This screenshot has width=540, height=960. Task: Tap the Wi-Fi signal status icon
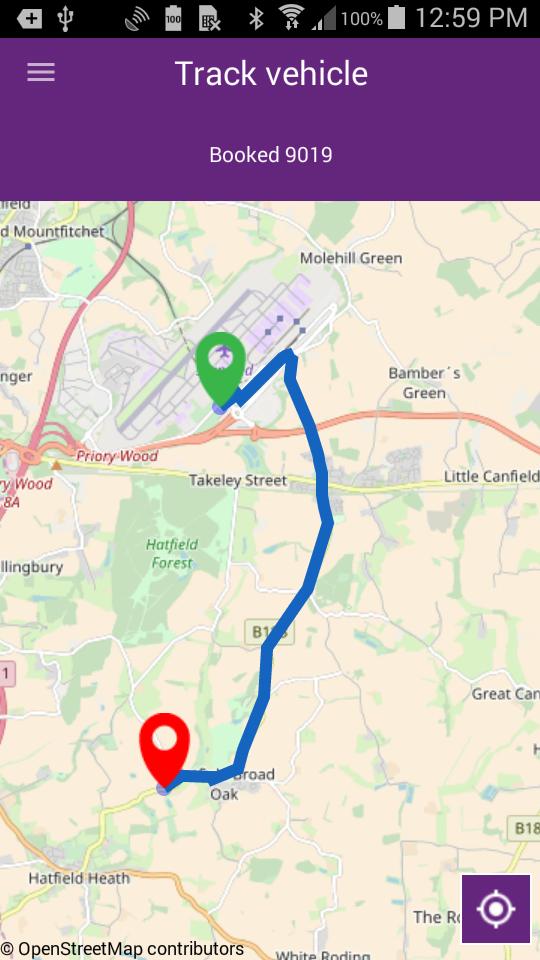point(292,18)
